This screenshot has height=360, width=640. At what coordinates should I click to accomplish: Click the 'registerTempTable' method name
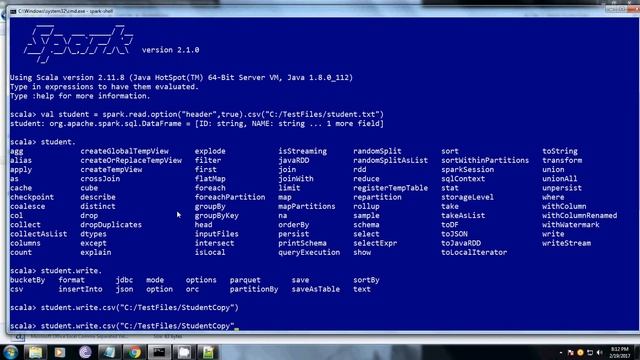391,188
